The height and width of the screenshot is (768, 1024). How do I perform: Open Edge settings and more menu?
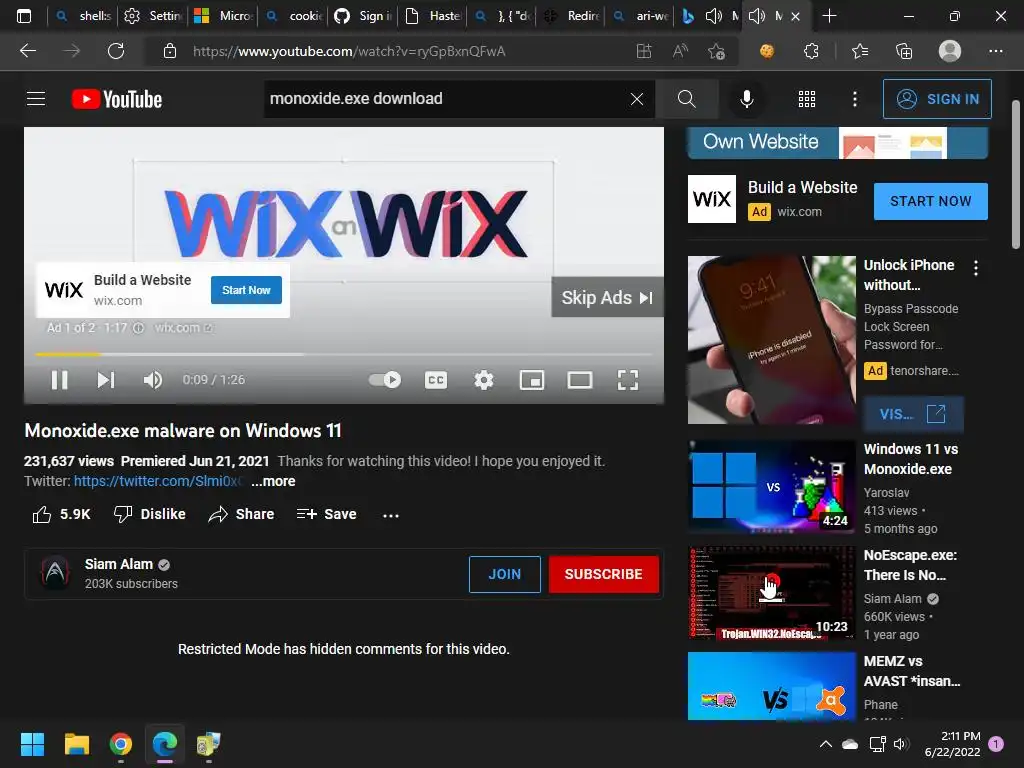tap(995, 51)
